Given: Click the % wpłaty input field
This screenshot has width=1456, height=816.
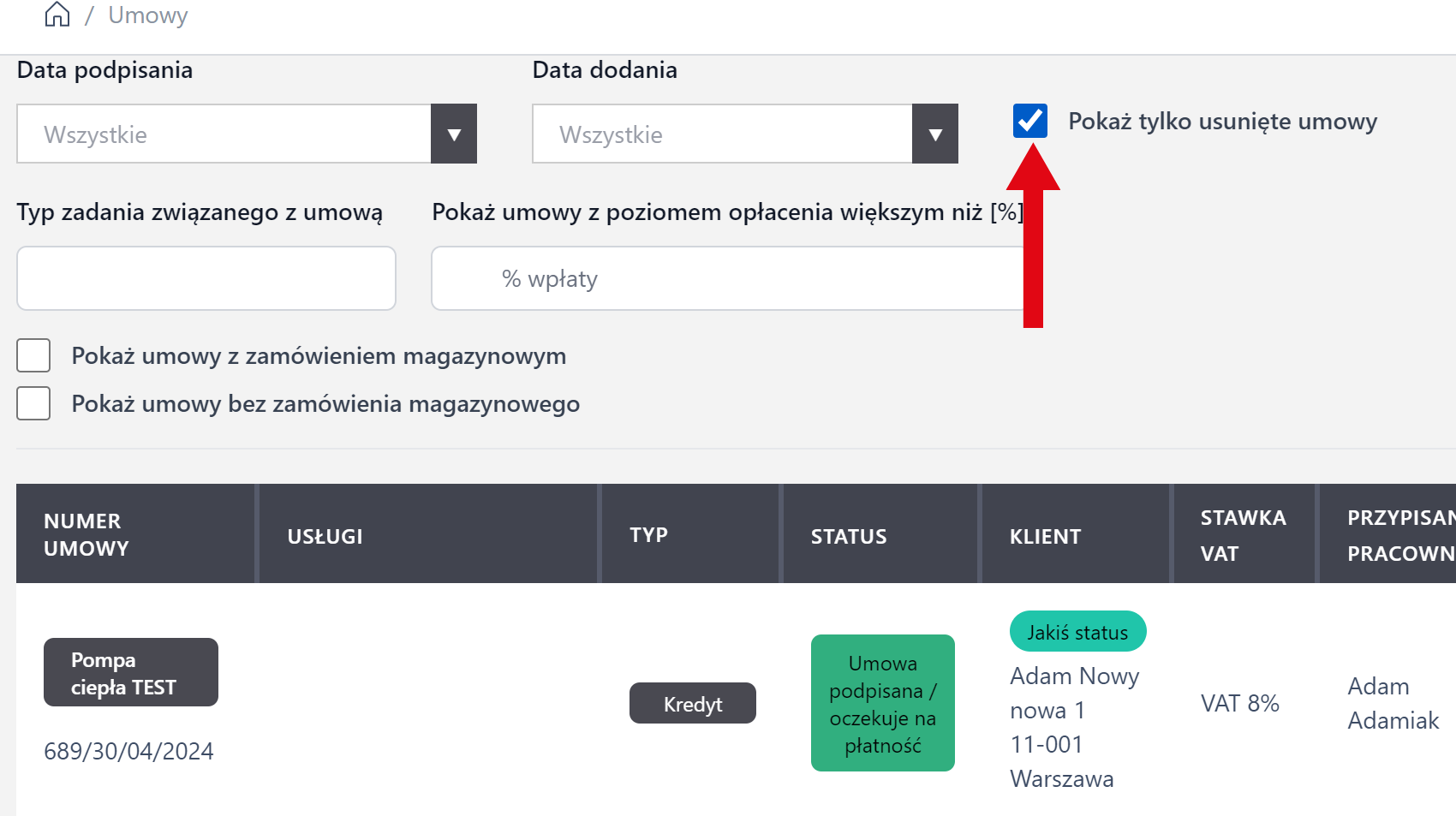Looking at the screenshot, I should coord(726,278).
